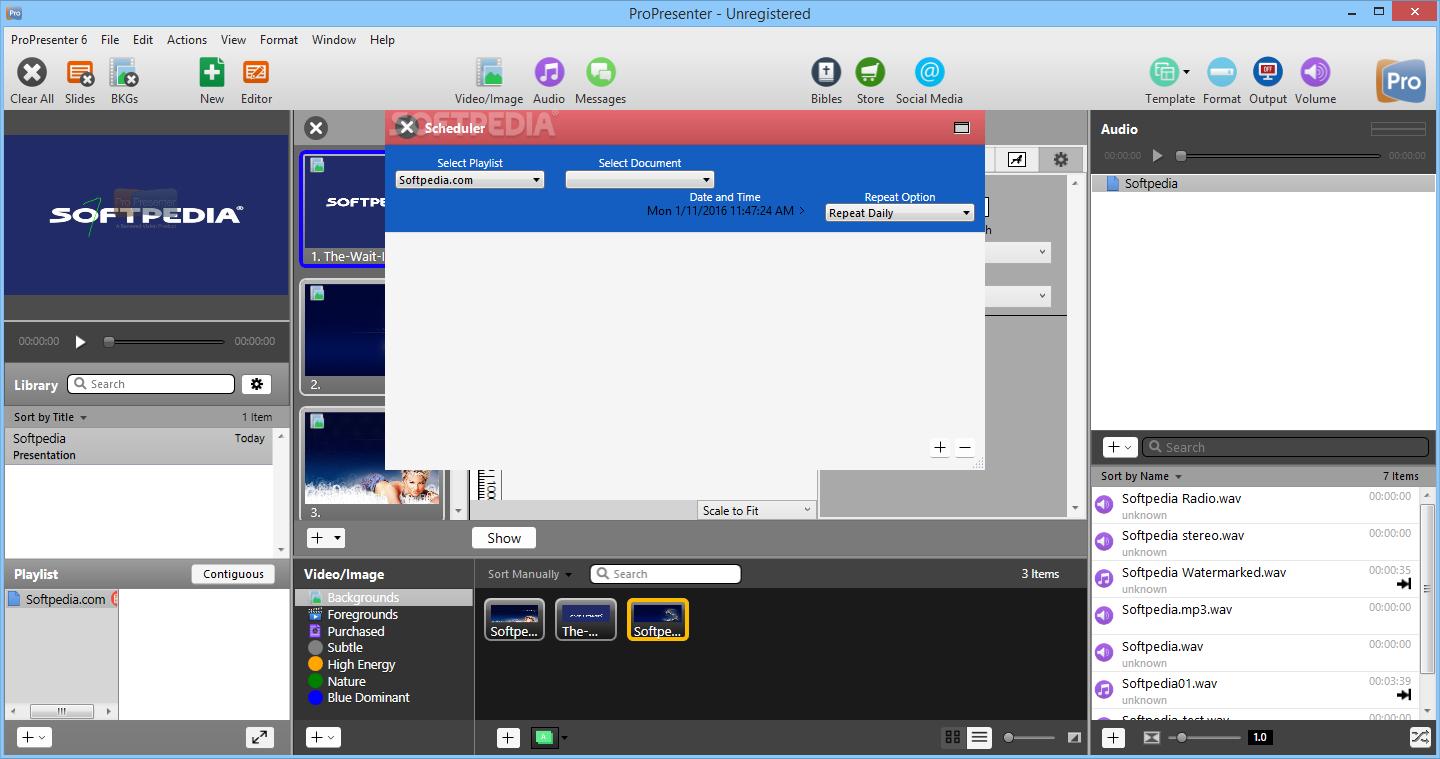Viewport: 1440px width, 759px height.
Task: Click the gear tab behind Scheduler
Action: click(x=1061, y=160)
